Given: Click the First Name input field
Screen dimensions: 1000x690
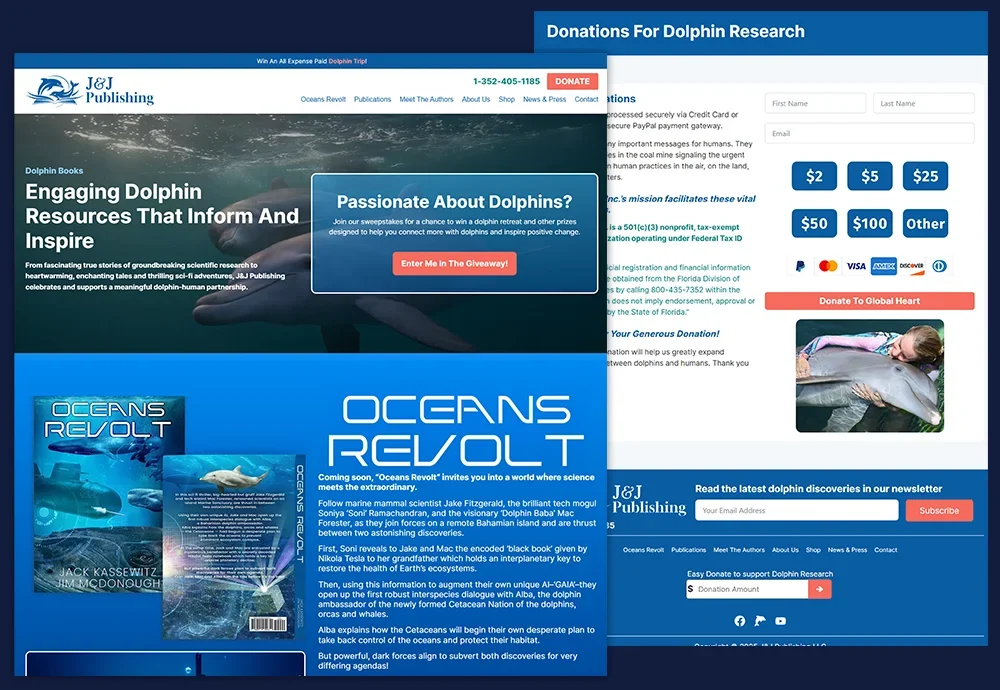Looking at the screenshot, I should pos(815,103).
